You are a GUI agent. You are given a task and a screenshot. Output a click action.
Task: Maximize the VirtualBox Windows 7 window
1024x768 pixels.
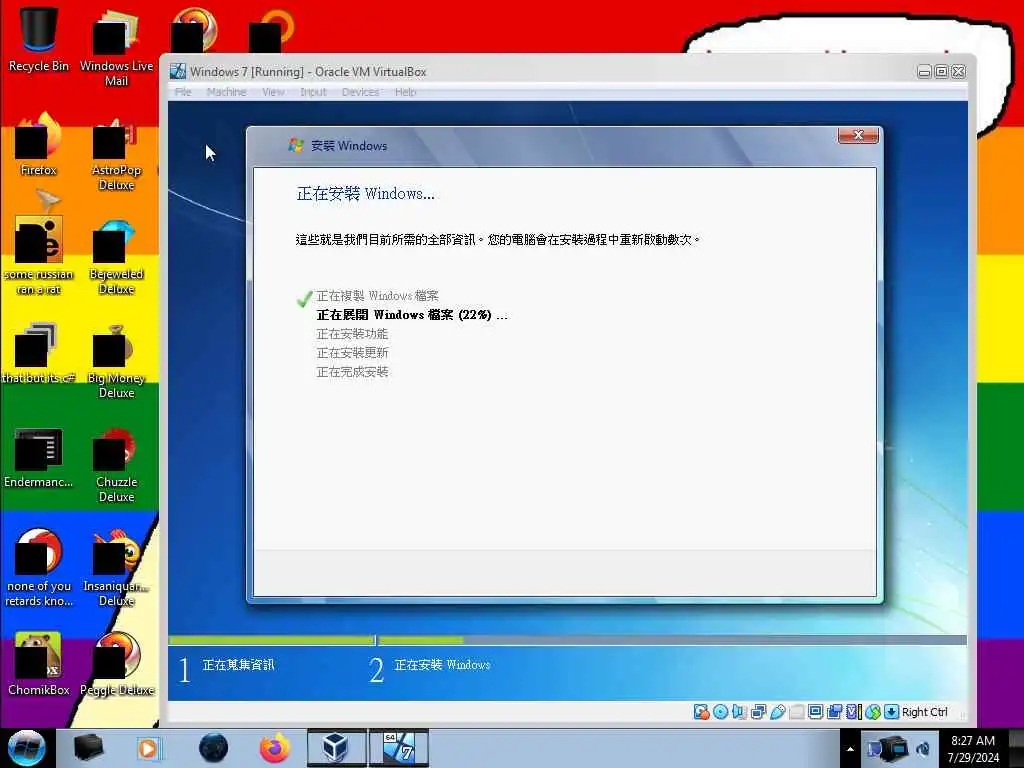point(941,72)
